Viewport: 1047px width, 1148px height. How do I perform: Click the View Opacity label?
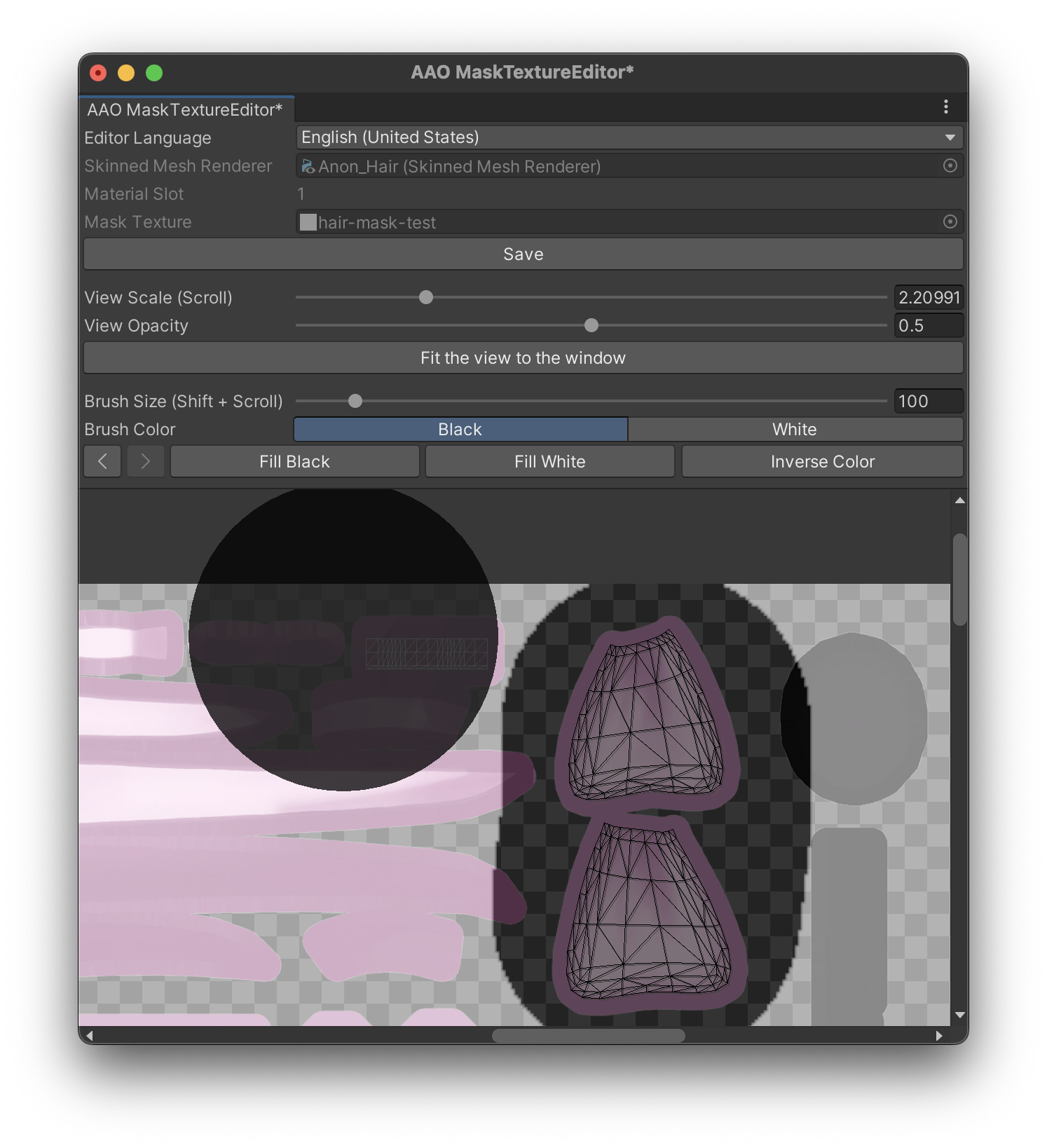tap(137, 326)
